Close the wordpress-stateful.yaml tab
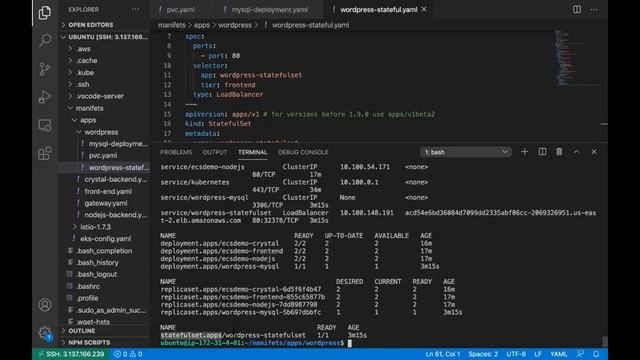This screenshot has height=360, width=640. point(424,9)
